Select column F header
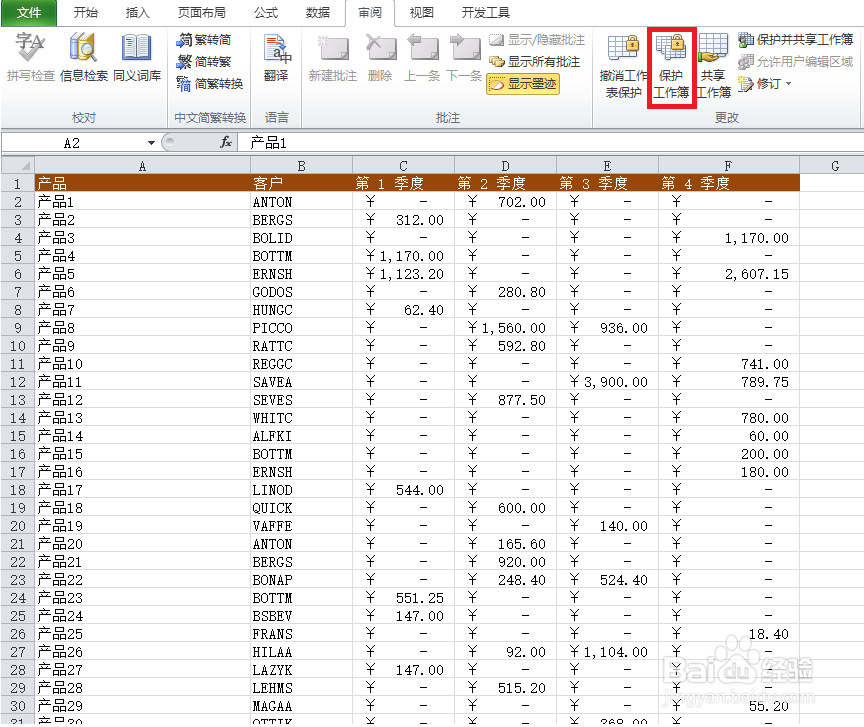This screenshot has width=864, height=727. (x=728, y=165)
